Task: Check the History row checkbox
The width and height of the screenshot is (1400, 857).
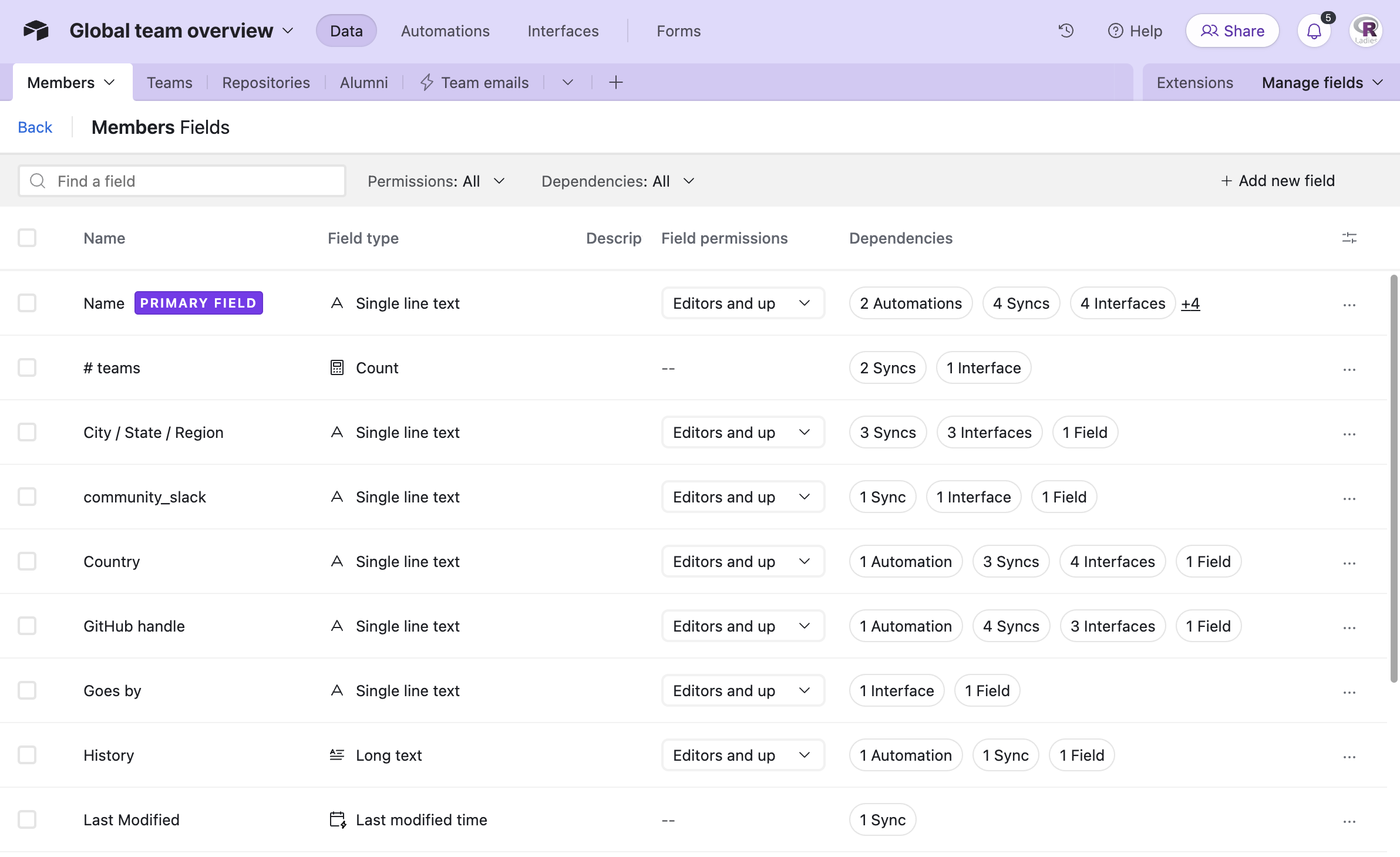Action: pos(27,755)
